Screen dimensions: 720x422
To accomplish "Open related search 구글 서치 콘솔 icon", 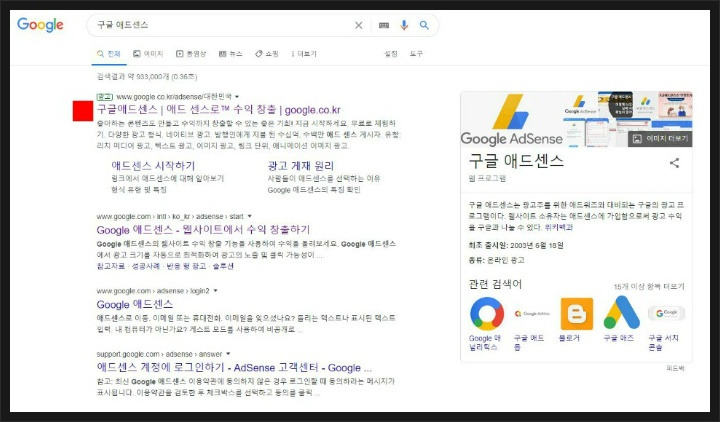I will pos(666,314).
